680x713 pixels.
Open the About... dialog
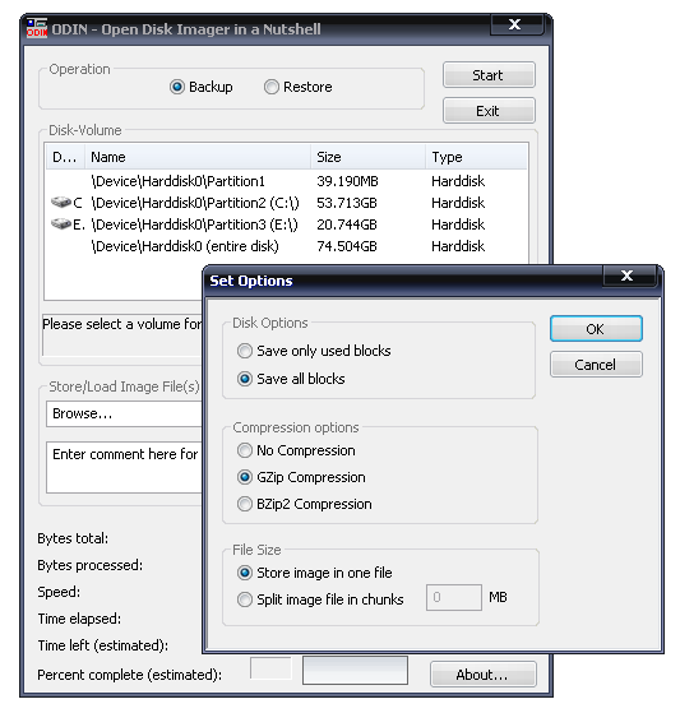pyautogui.click(x=483, y=674)
